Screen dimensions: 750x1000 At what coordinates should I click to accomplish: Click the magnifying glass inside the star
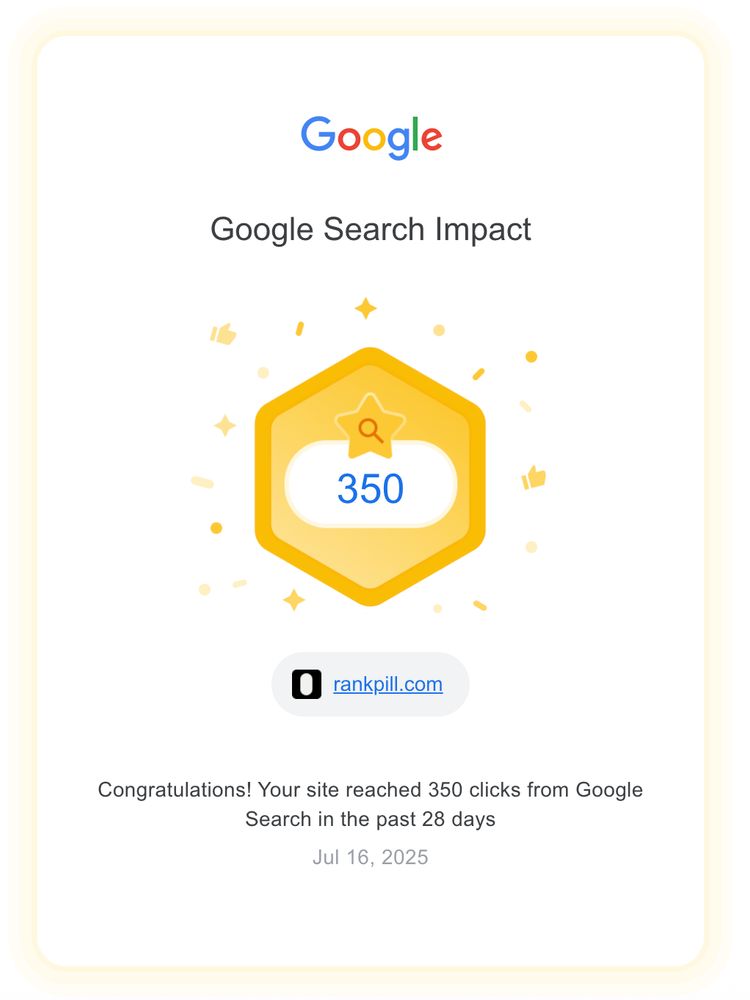click(x=371, y=430)
